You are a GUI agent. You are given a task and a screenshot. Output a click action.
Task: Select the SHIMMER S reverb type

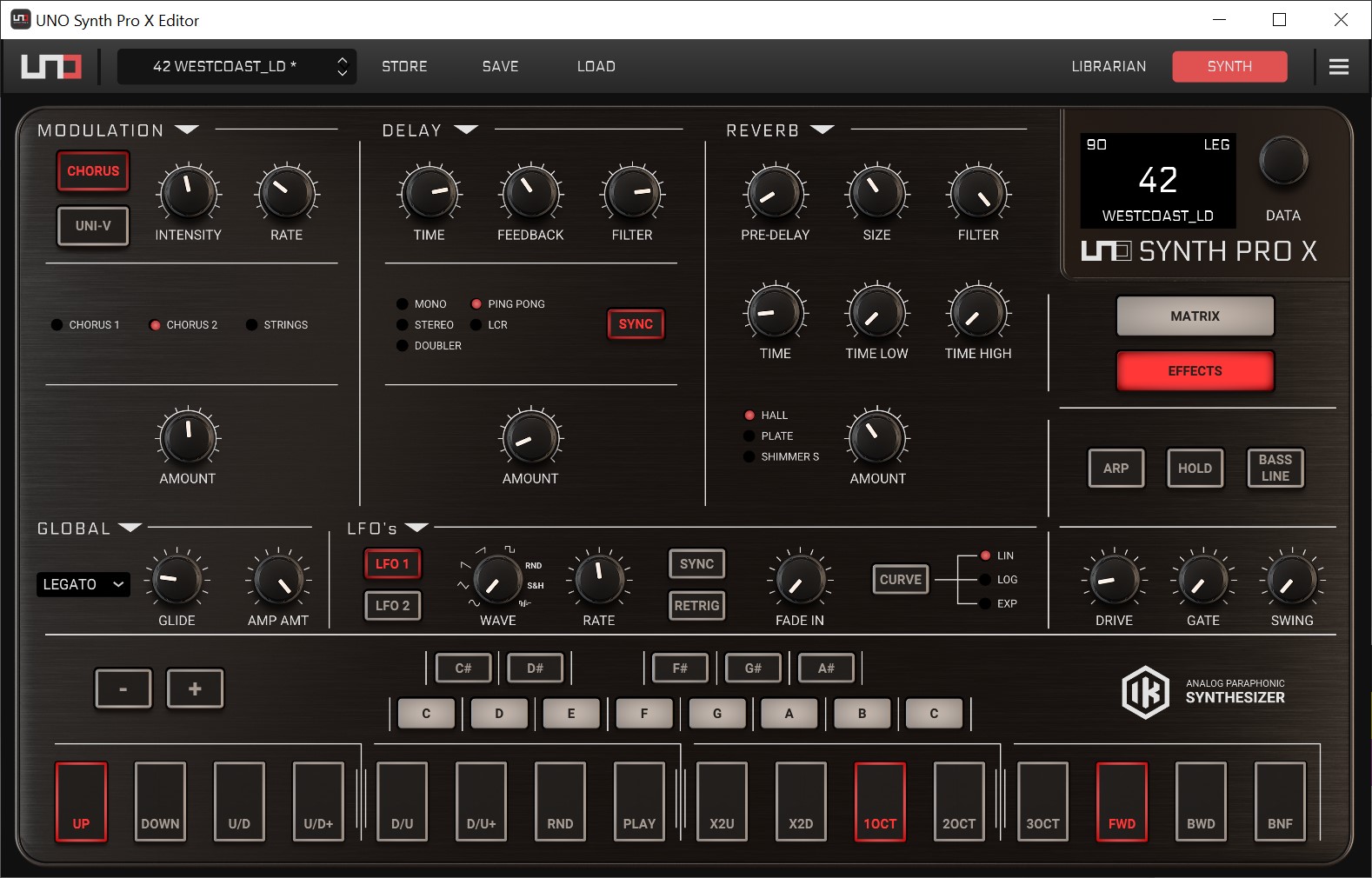(782, 457)
